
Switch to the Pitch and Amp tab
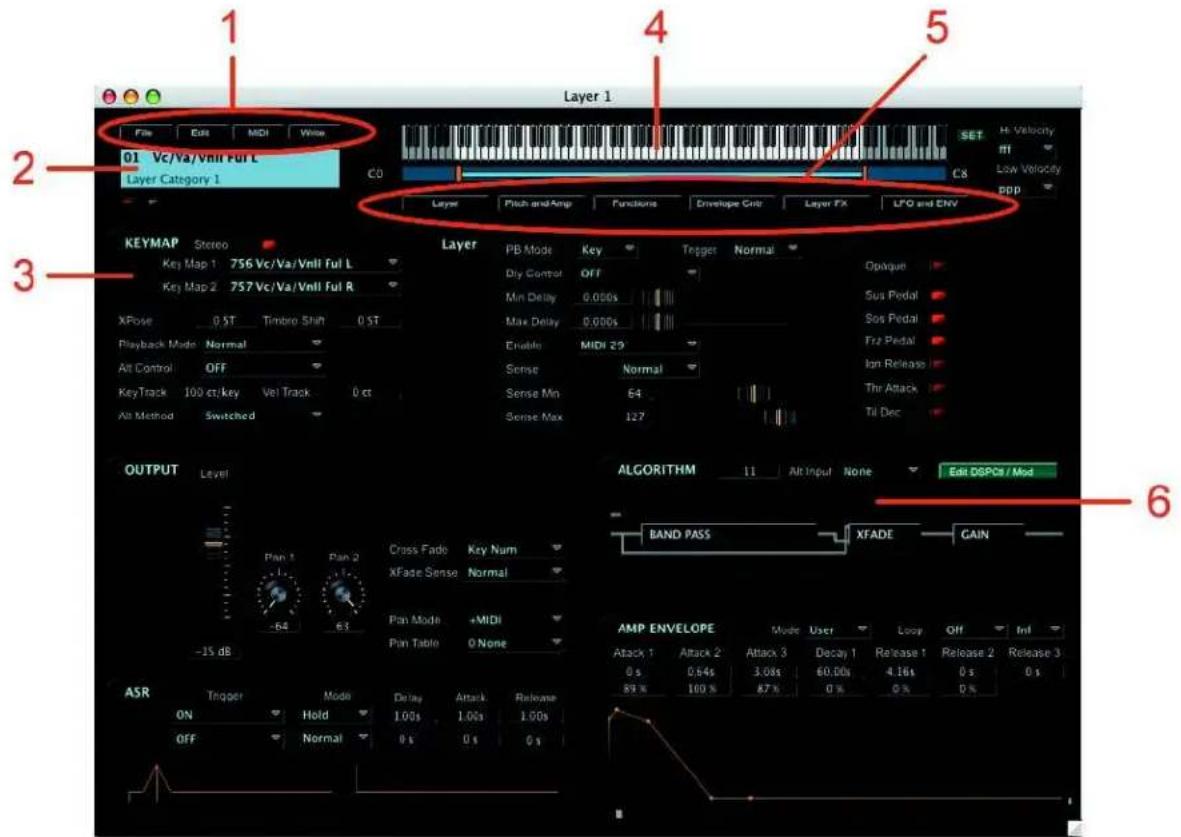click(538, 203)
